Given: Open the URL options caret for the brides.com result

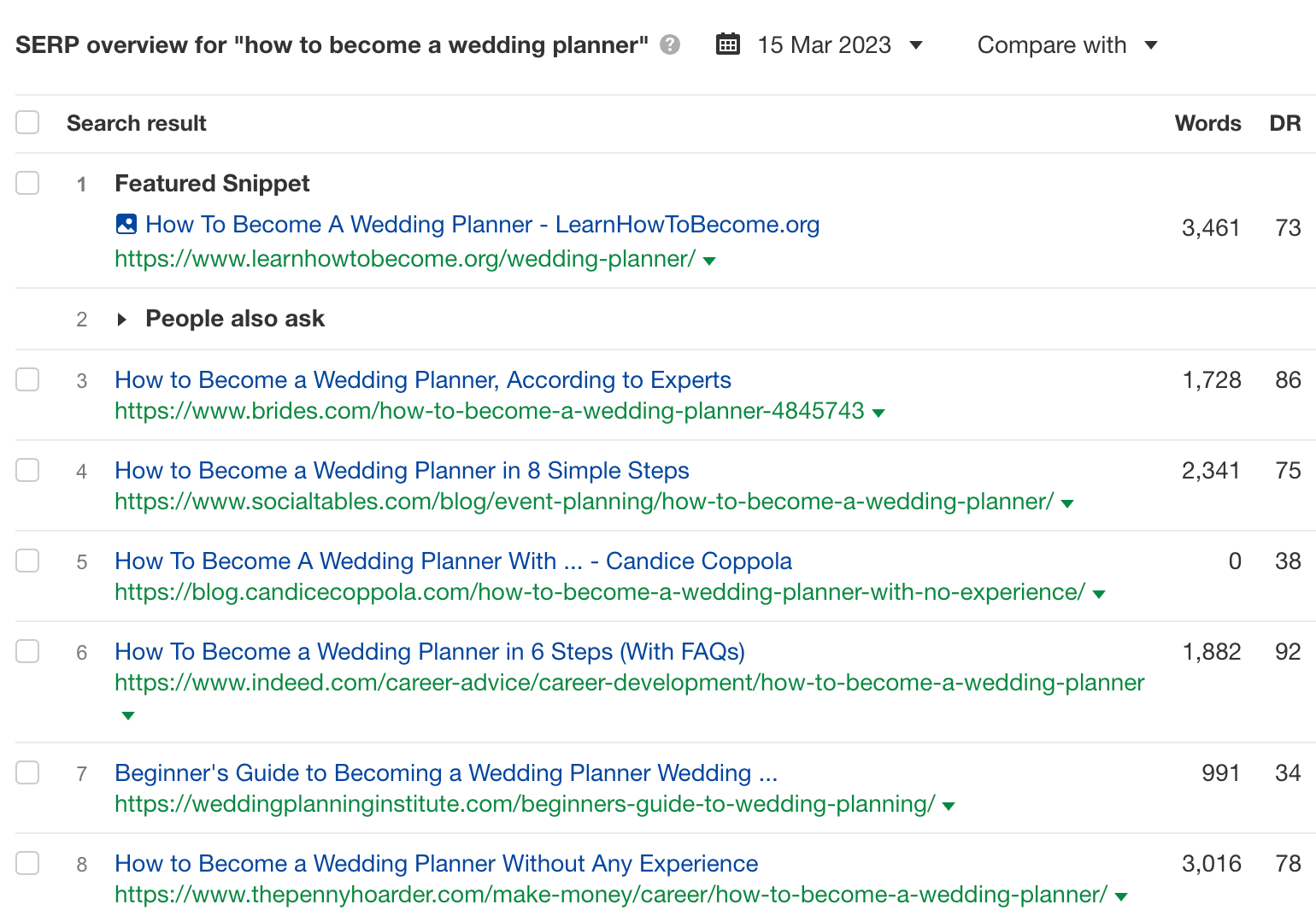Looking at the screenshot, I should (x=879, y=412).
